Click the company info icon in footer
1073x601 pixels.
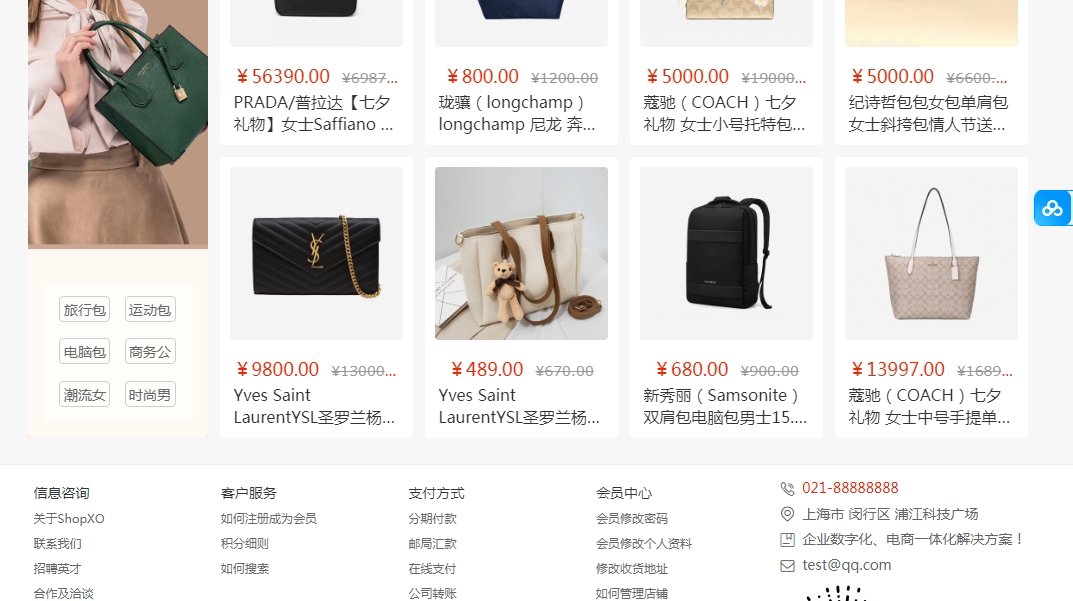787,540
